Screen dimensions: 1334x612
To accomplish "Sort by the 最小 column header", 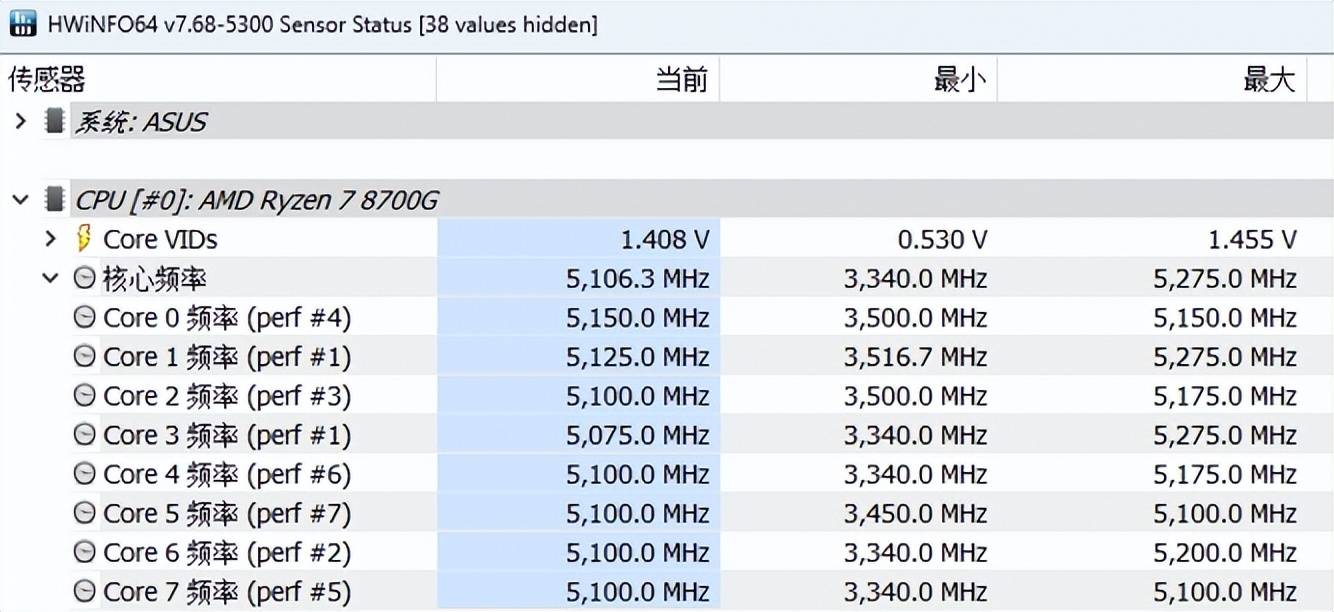I will [x=959, y=79].
